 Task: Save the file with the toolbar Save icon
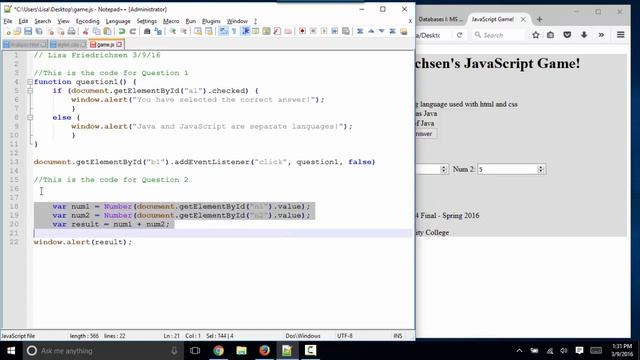[x=28, y=31]
